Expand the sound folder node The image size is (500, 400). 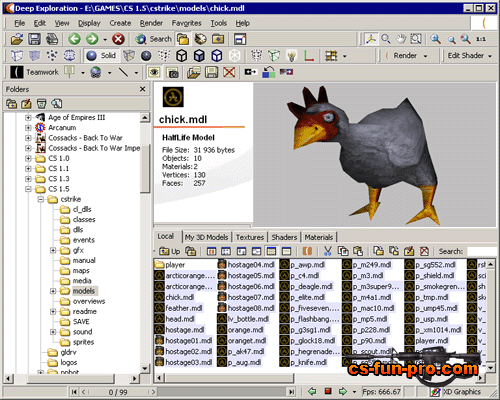click(53, 332)
